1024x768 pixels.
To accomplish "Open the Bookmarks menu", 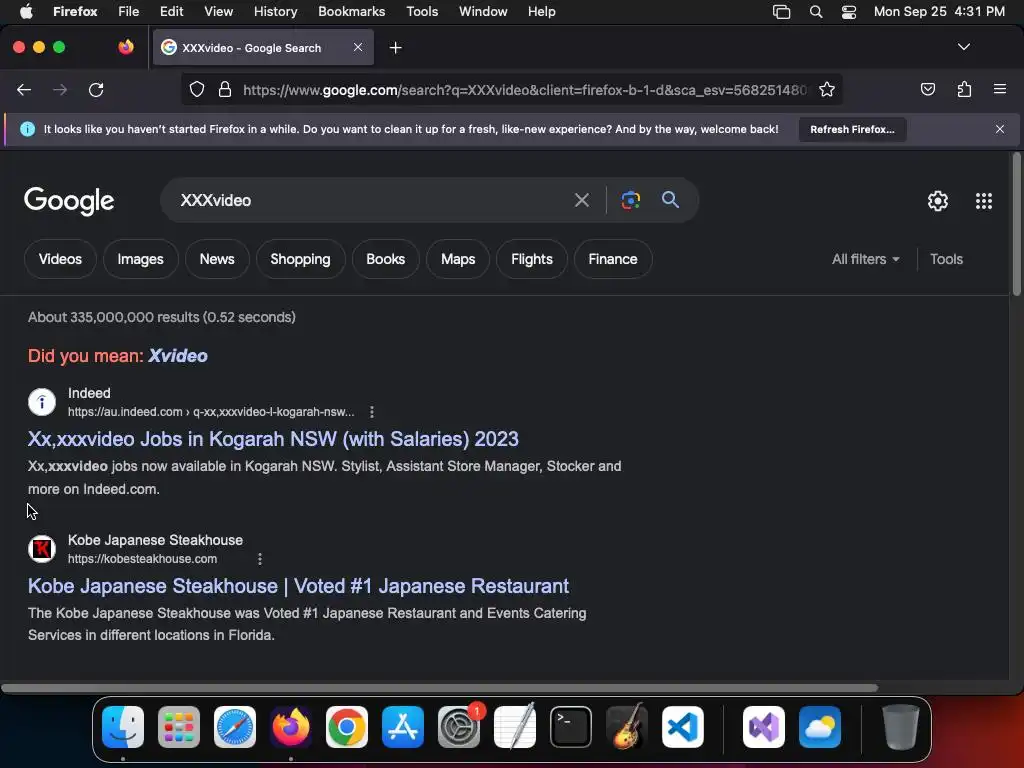I will (x=351, y=12).
